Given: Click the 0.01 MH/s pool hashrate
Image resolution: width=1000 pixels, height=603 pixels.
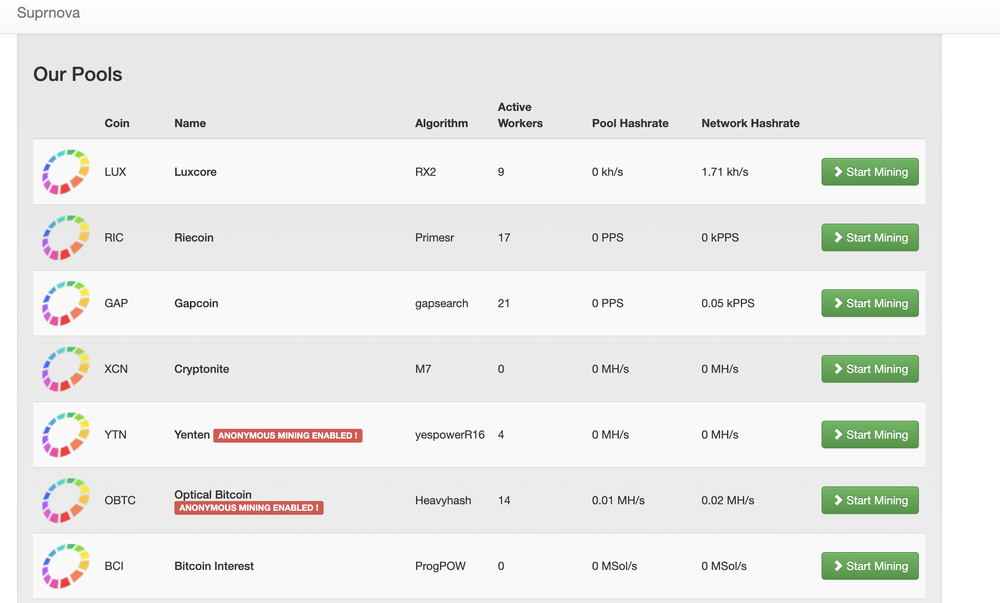Looking at the screenshot, I should 618,500.
